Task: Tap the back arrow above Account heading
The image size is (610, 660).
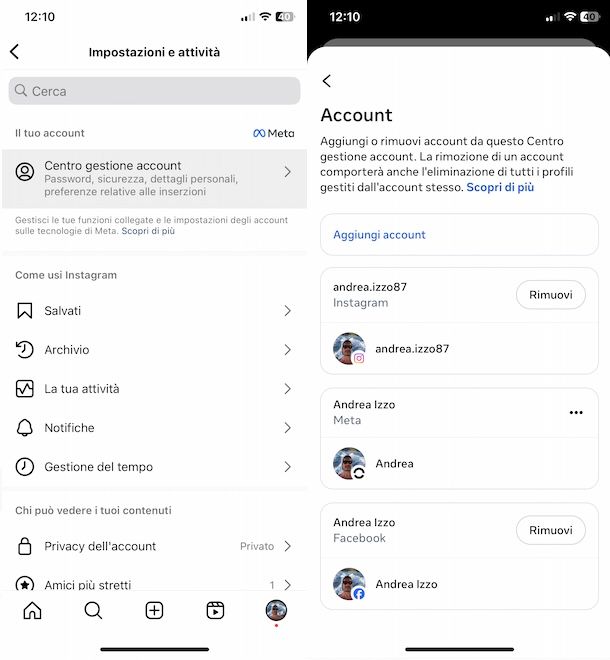Action: point(327,81)
